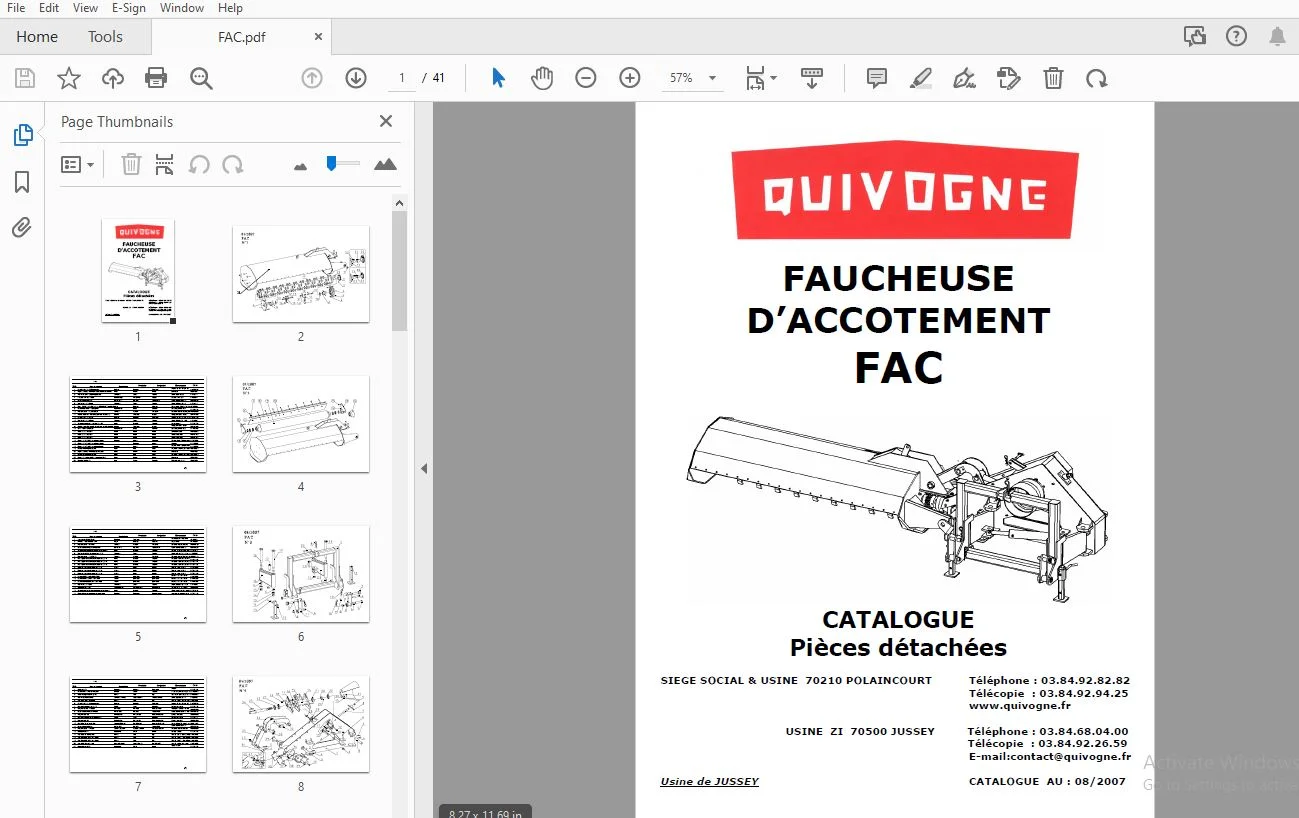
Task: Open the Find text magnifier
Action: point(201,78)
